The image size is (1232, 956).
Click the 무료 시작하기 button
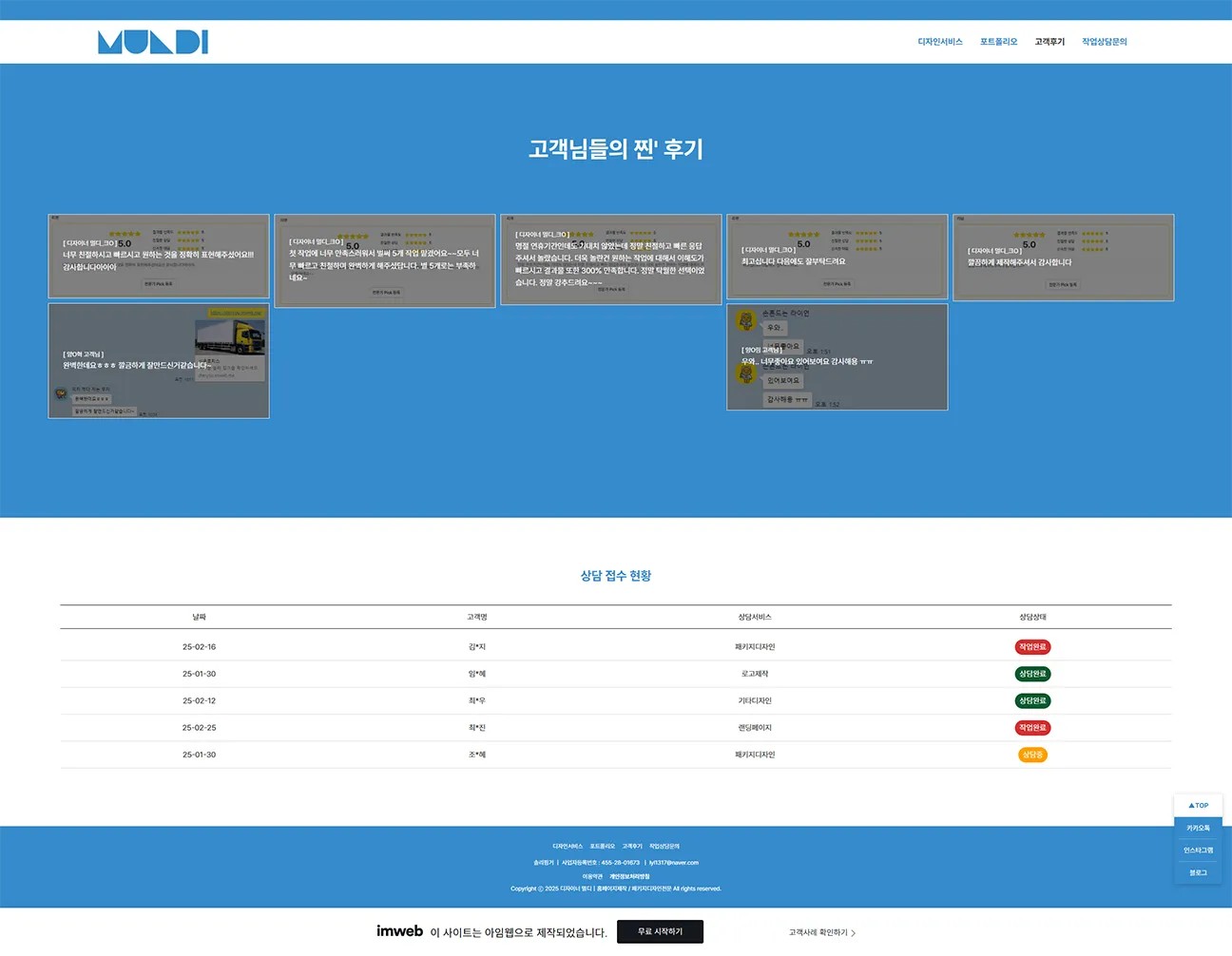pos(660,931)
